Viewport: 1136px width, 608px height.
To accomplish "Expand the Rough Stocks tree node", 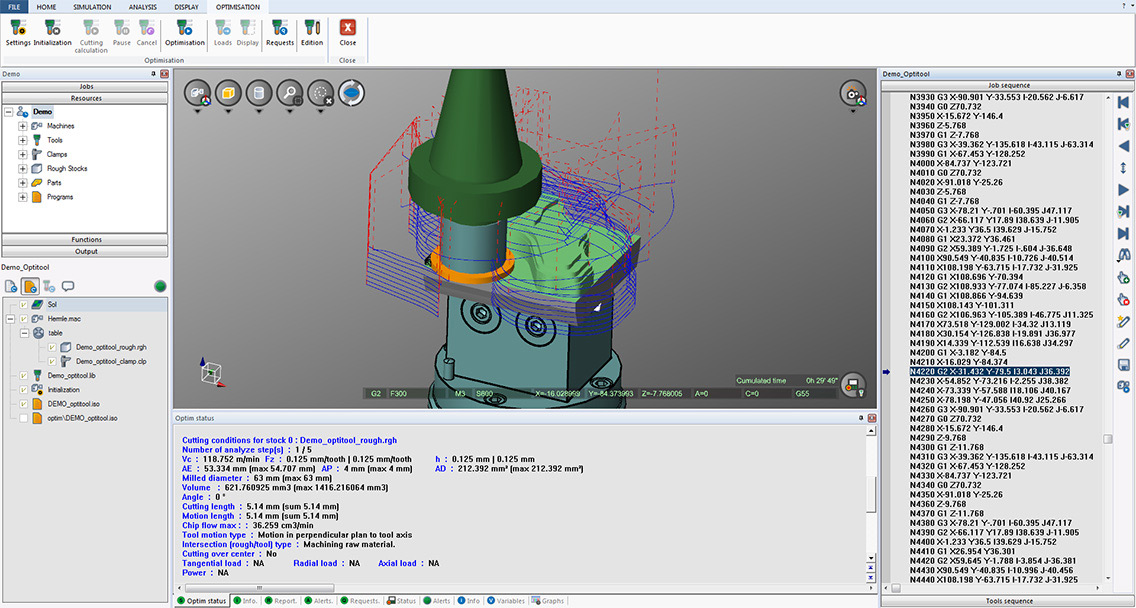I will 22,169.
